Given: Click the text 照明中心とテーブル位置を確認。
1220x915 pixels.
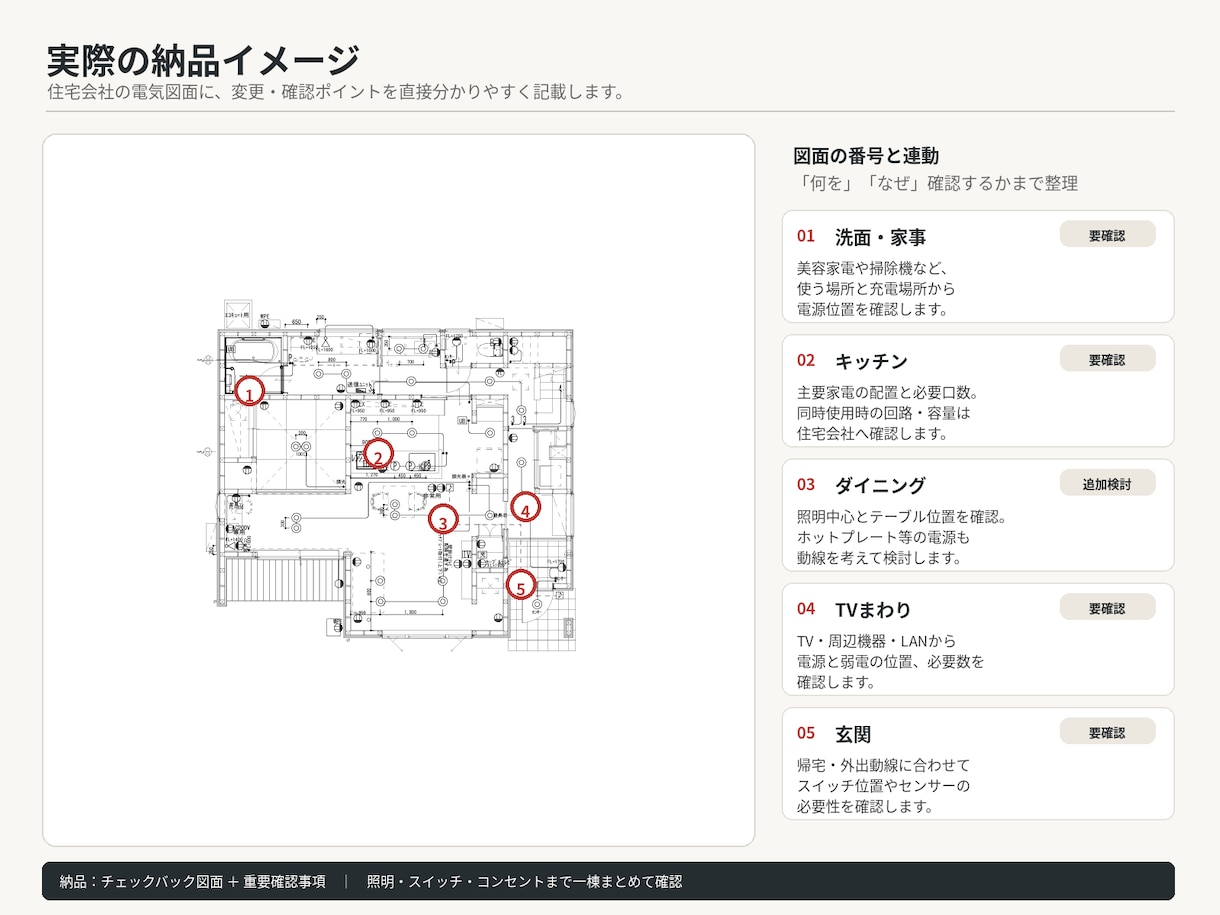Looking at the screenshot, I should point(901,517).
